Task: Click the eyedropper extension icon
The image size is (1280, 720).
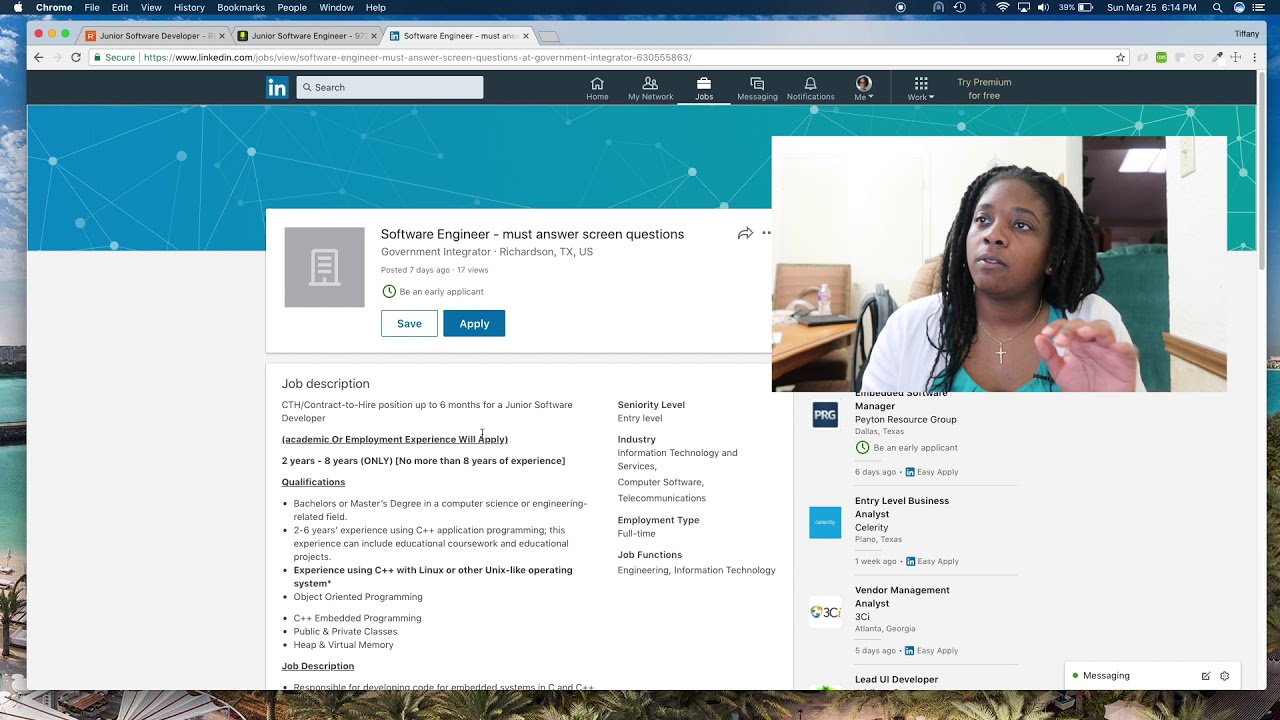Action: [1217, 57]
